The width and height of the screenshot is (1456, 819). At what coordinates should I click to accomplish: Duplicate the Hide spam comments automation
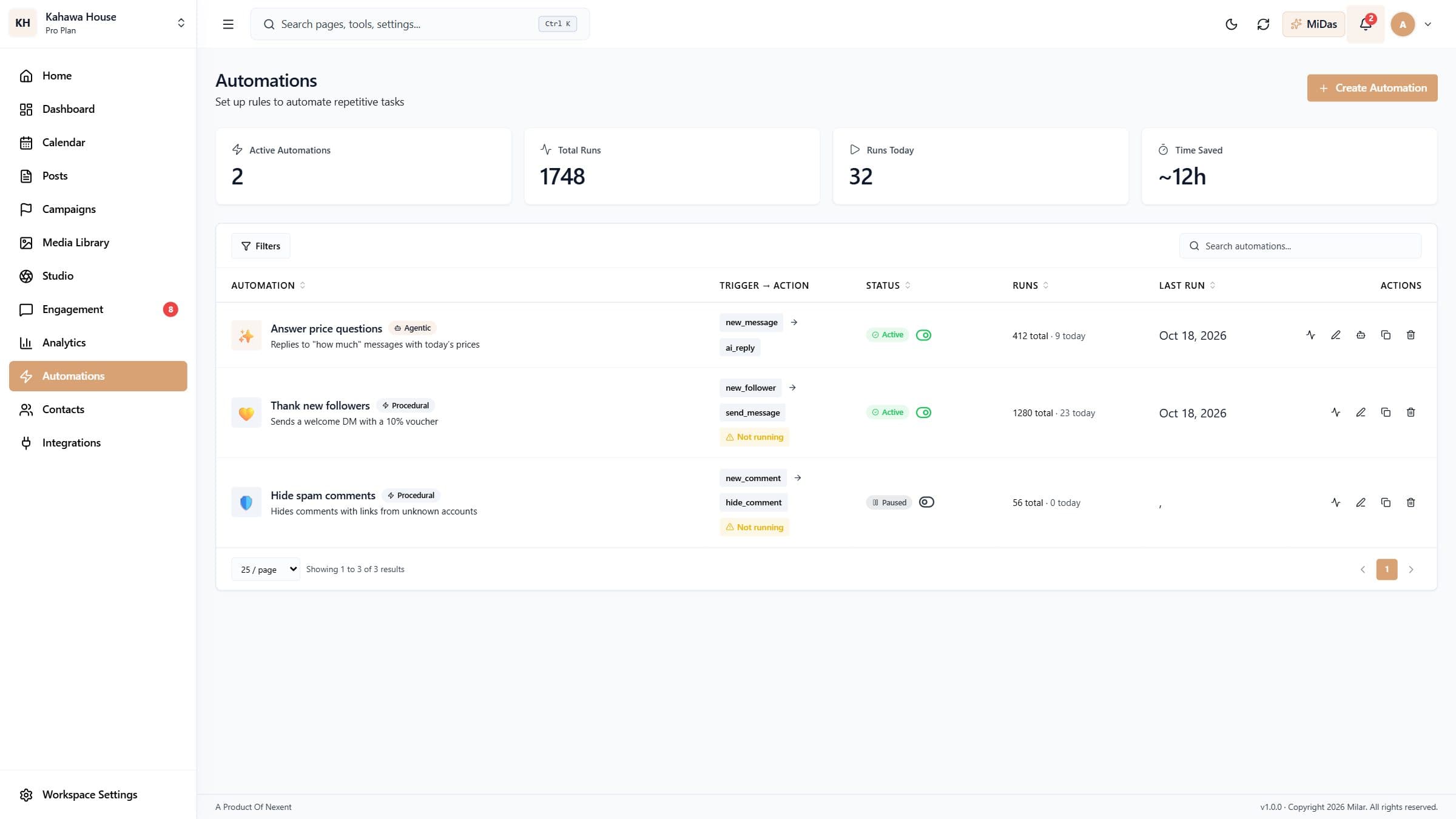tap(1386, 502)
